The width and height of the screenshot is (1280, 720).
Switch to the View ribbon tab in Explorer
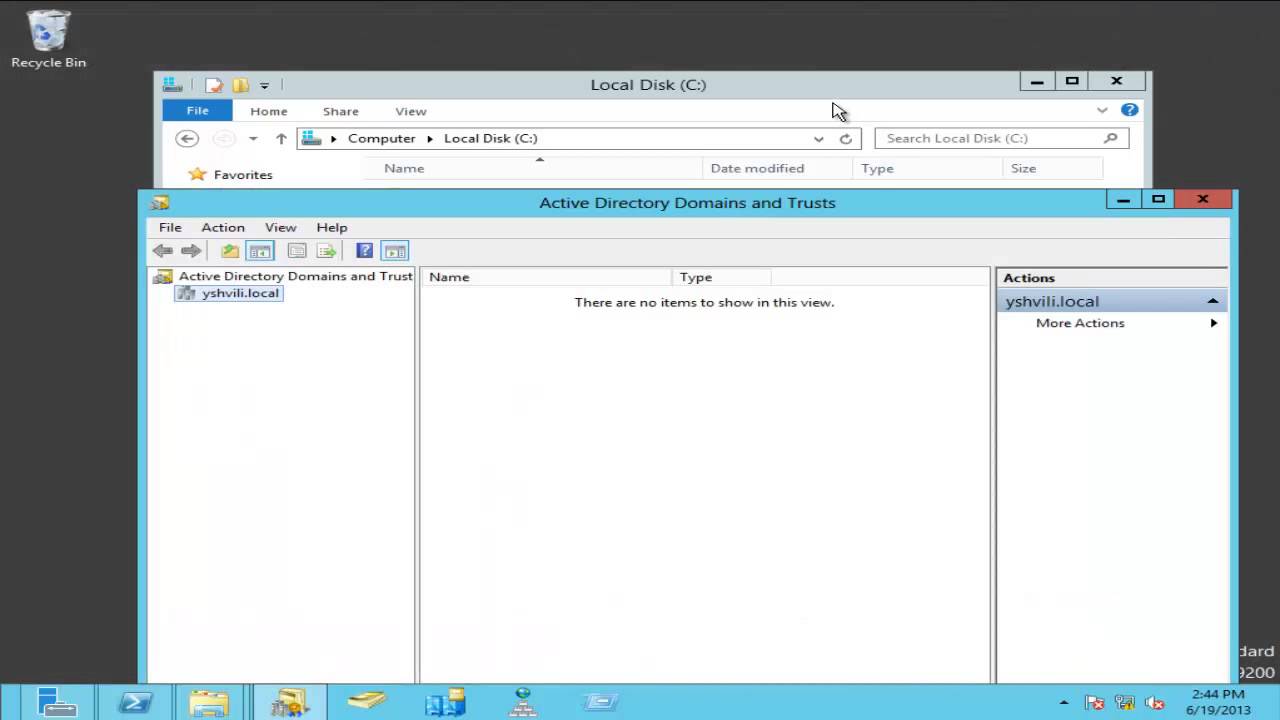tap(411, 111)
